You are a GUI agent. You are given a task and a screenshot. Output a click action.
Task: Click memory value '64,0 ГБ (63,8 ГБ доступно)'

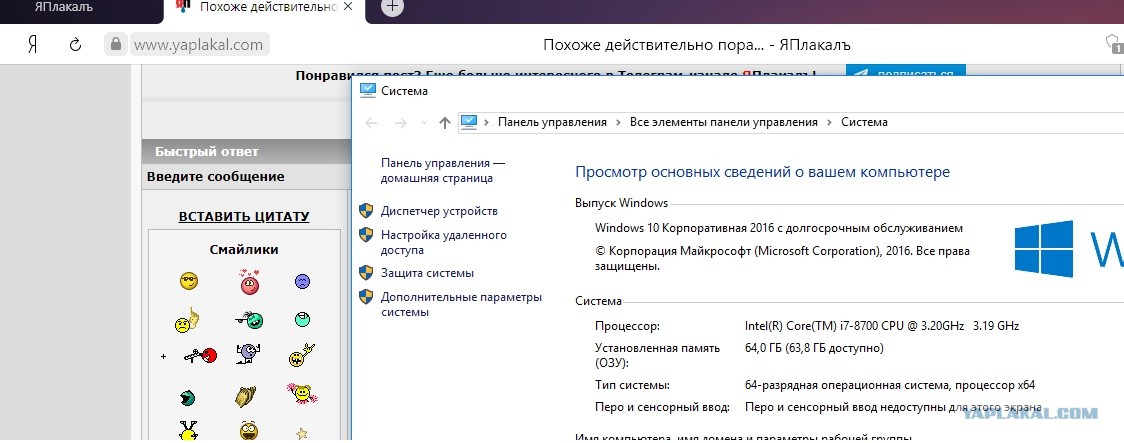click(814, 348)
